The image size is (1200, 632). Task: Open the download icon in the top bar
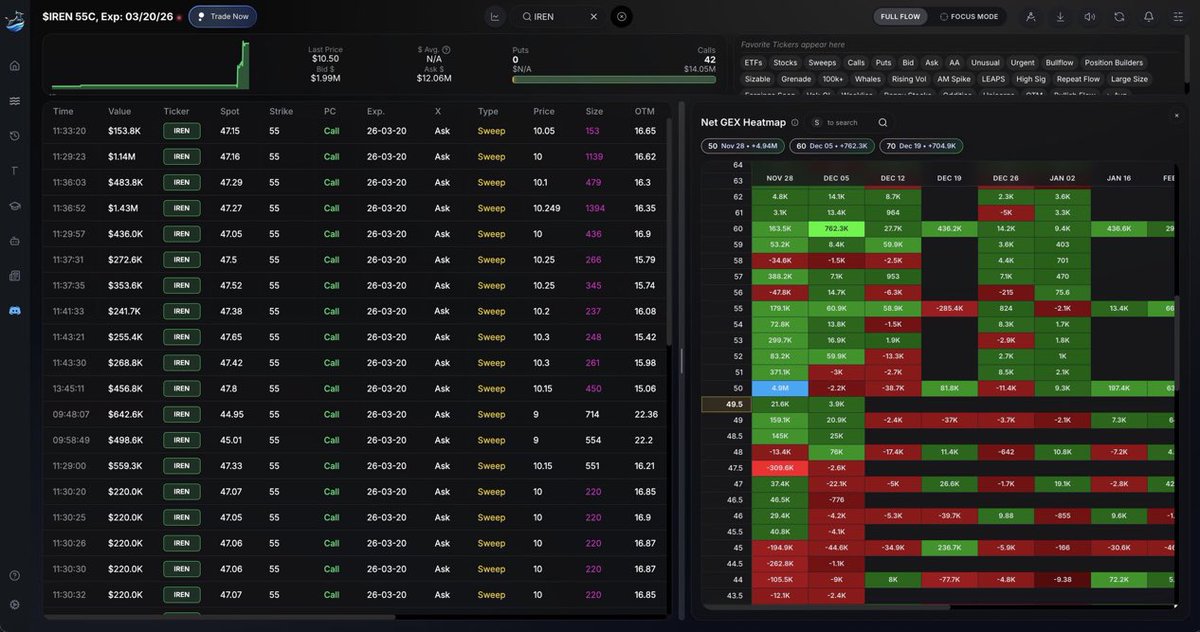1061,16
